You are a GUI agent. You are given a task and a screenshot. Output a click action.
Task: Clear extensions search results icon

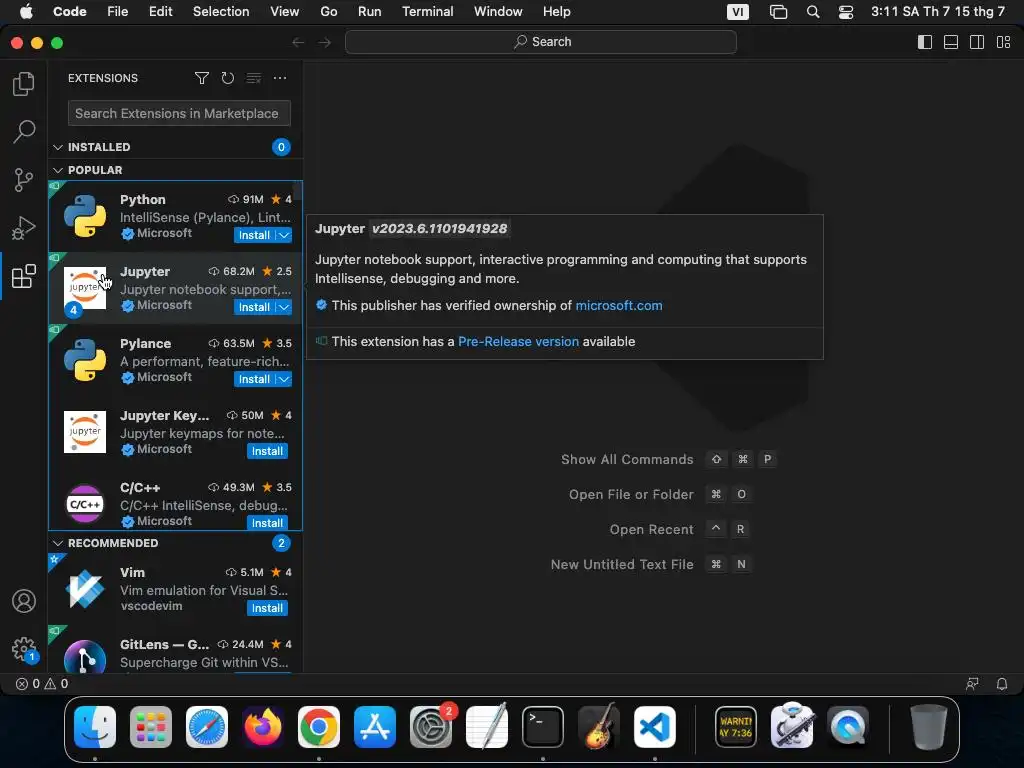coord(253,78)
